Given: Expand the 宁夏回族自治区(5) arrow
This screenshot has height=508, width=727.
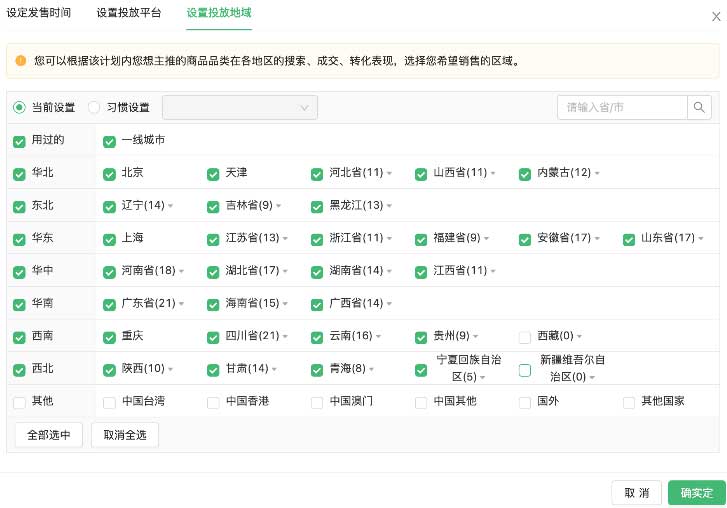Looking at the screenshot, I should point(483,378).
